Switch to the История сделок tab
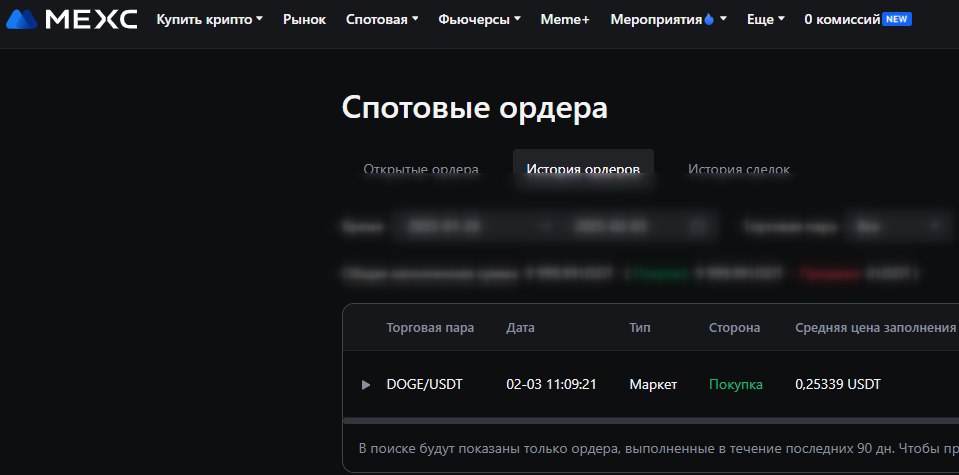959x475 pixels. tap(739, 169)
